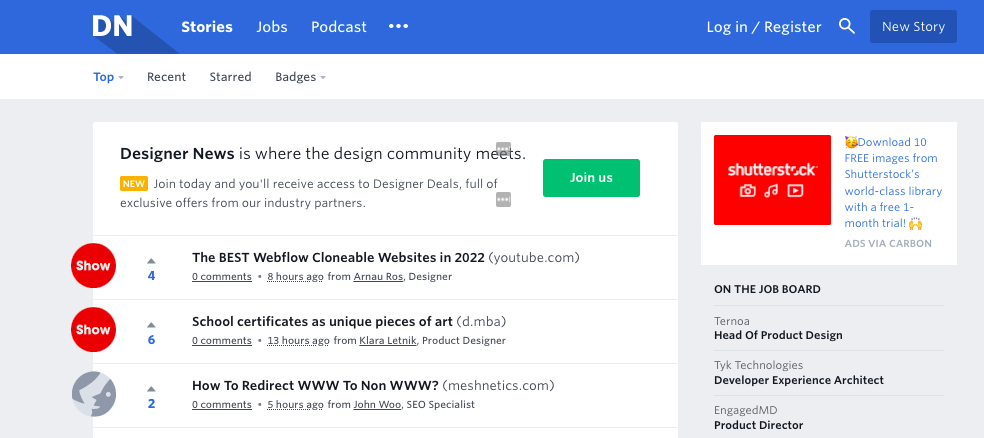Click the New Story button

(x=913, y=26)
